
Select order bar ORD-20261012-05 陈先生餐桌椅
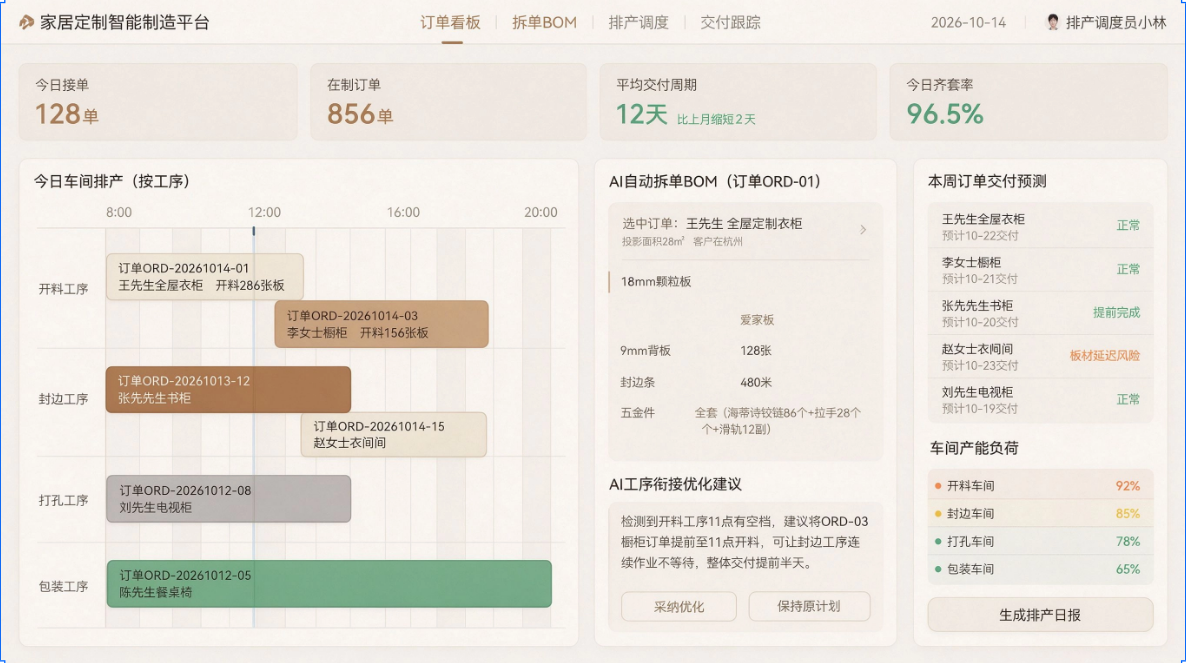329,584
